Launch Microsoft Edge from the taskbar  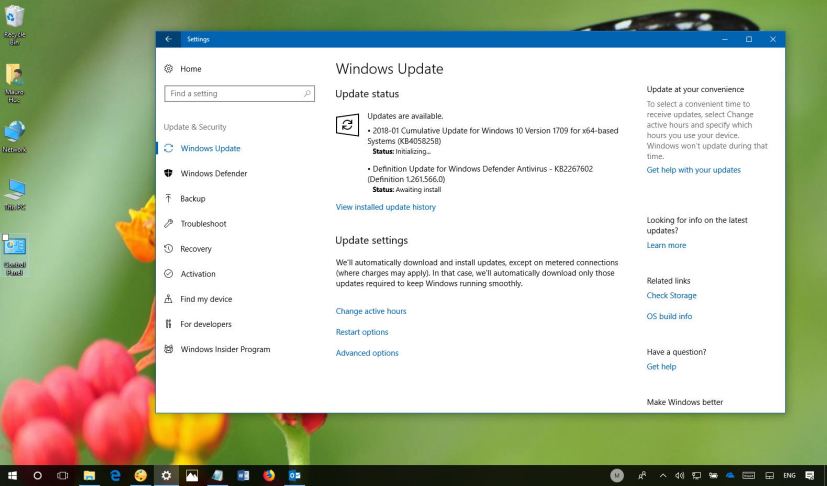(x=115, y=475)
